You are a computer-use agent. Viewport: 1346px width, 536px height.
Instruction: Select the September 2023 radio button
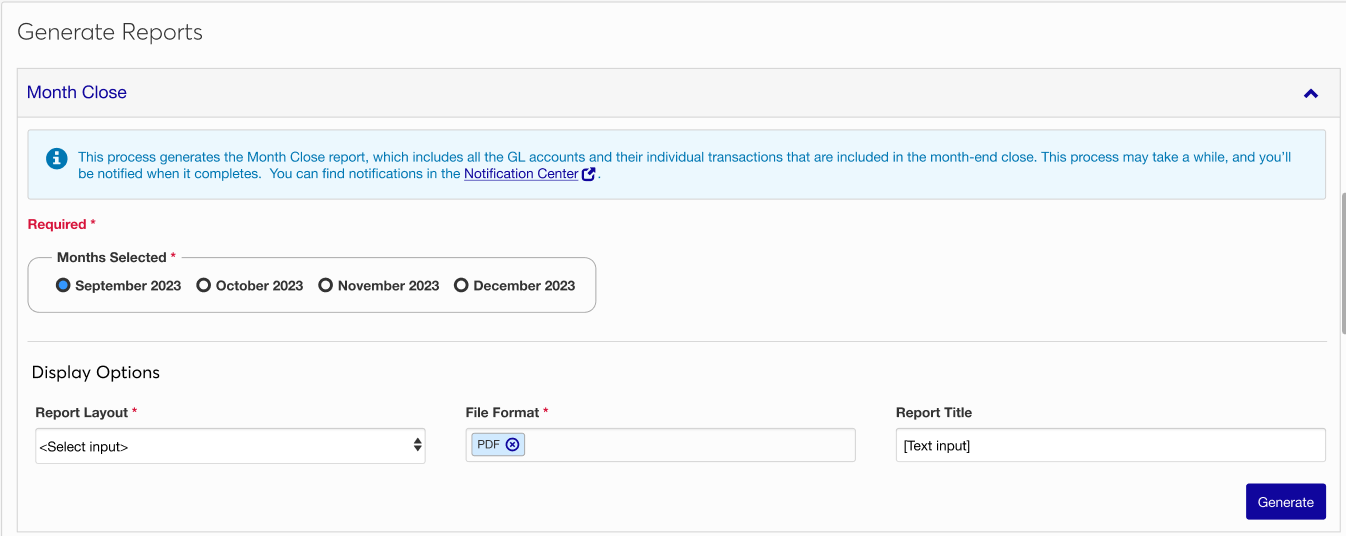[x=64, y=285]
